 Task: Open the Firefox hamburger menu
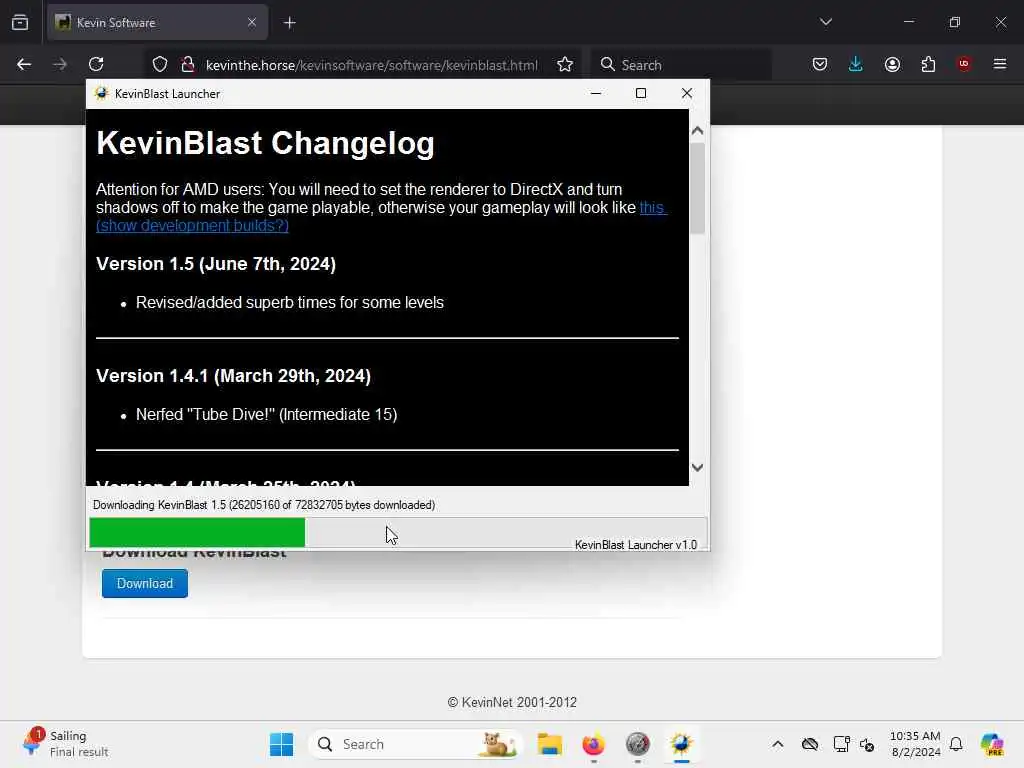coord(1000,64)
